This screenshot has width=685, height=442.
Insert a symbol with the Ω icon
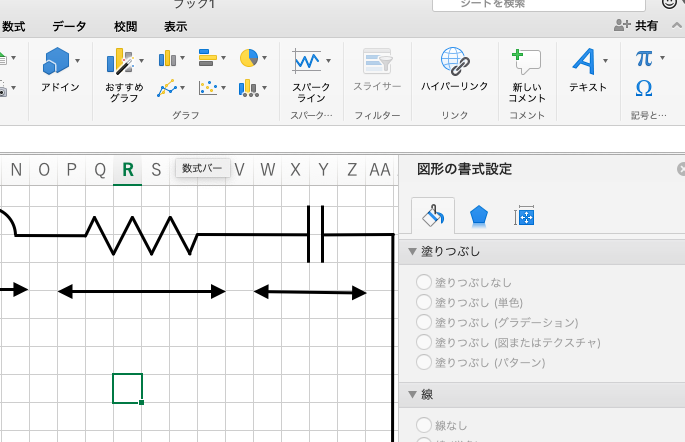[x=644, y=88]
